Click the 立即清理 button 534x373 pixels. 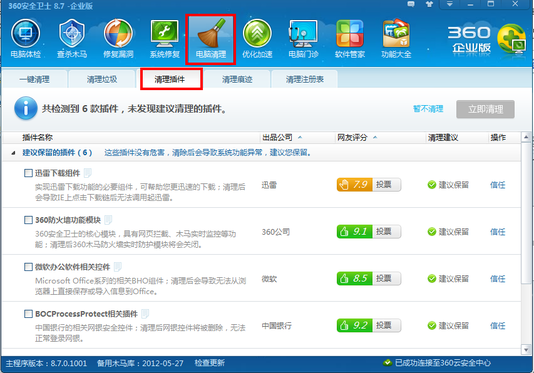(x=485, y=109)
